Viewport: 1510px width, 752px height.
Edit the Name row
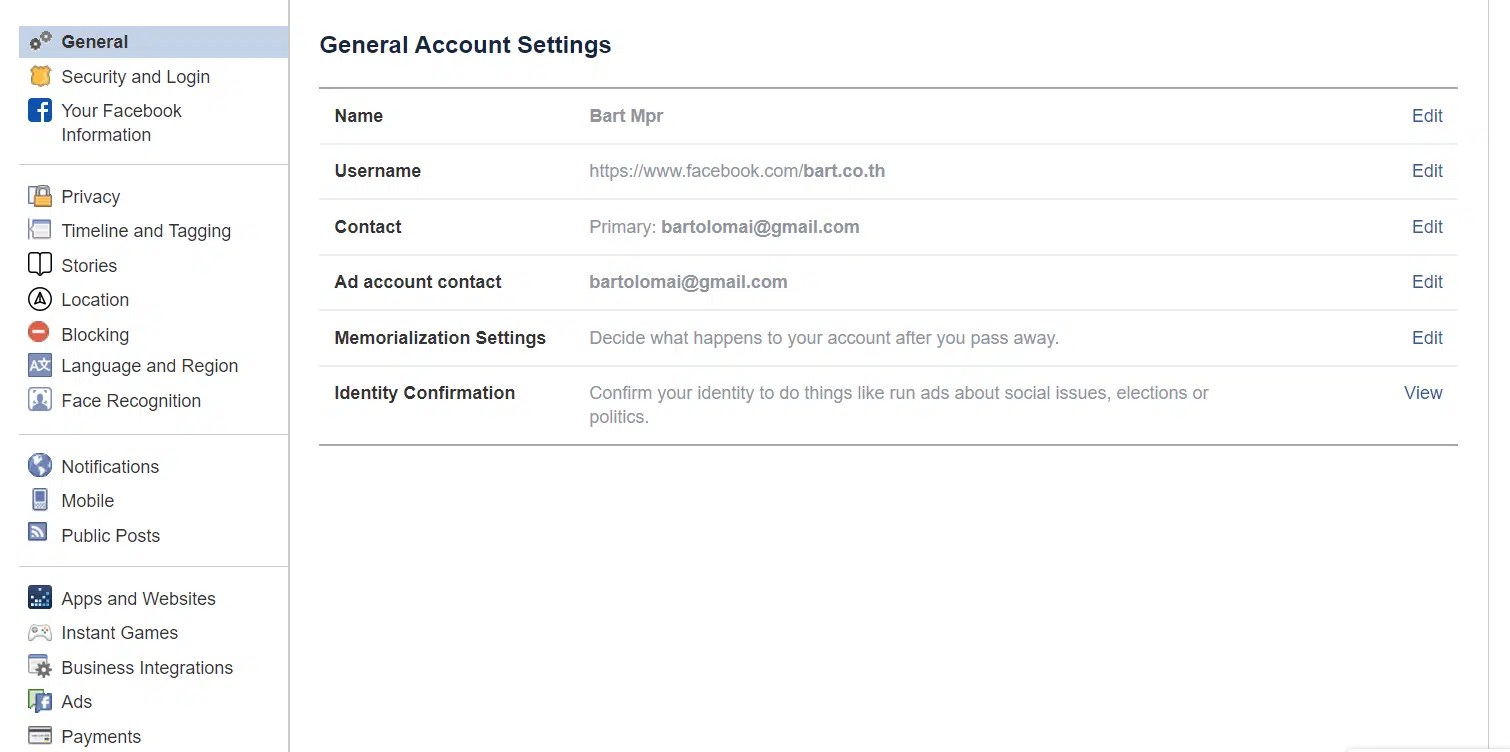pos(1427,116)
